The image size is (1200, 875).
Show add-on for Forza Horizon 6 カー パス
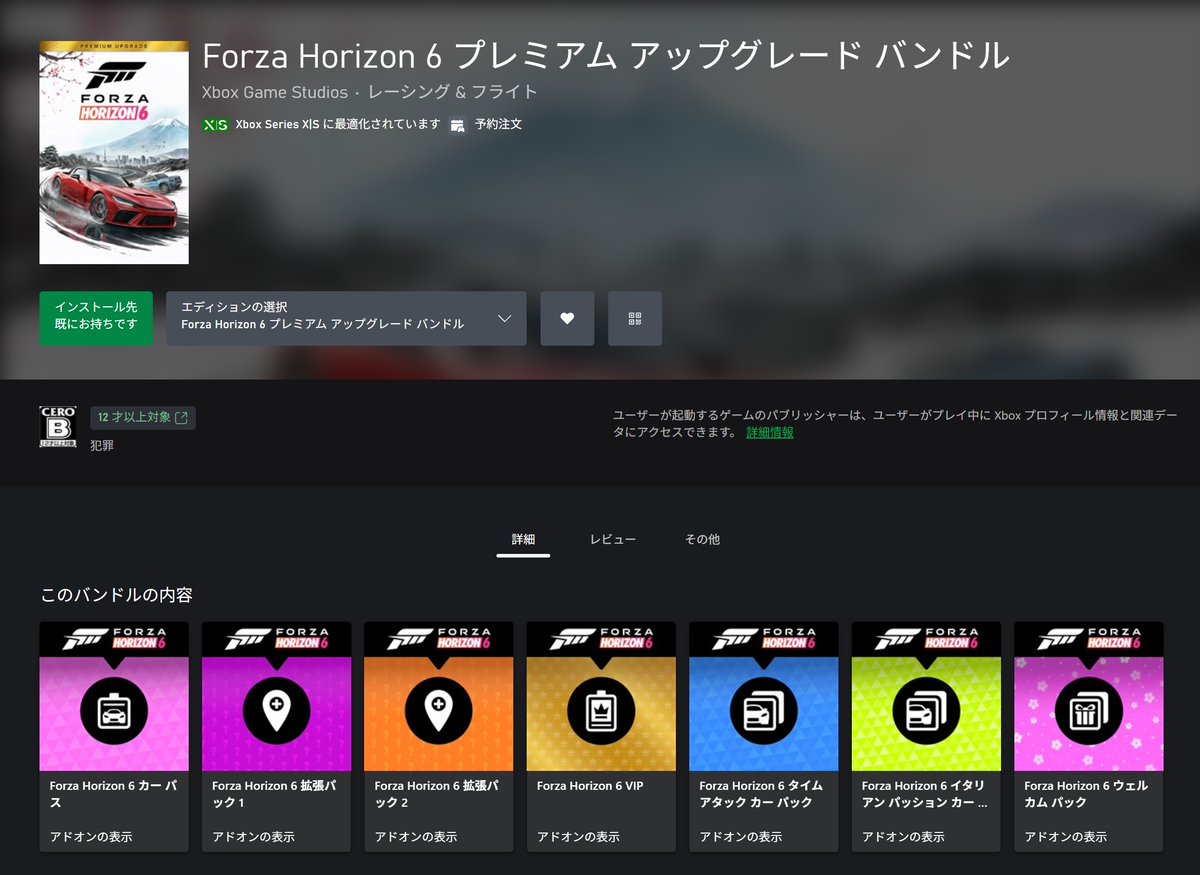[91, 836]
